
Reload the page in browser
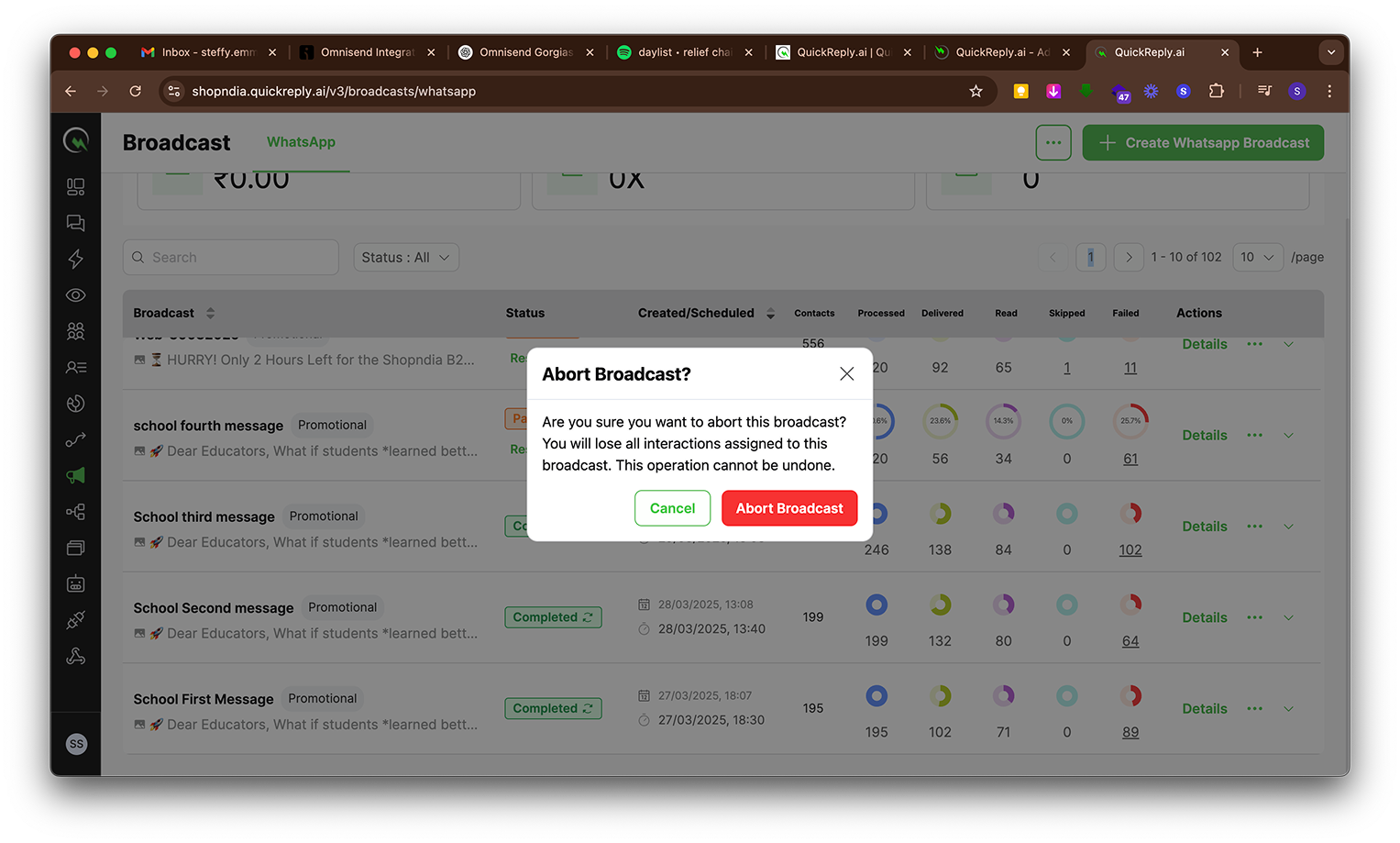pos(135,91)
